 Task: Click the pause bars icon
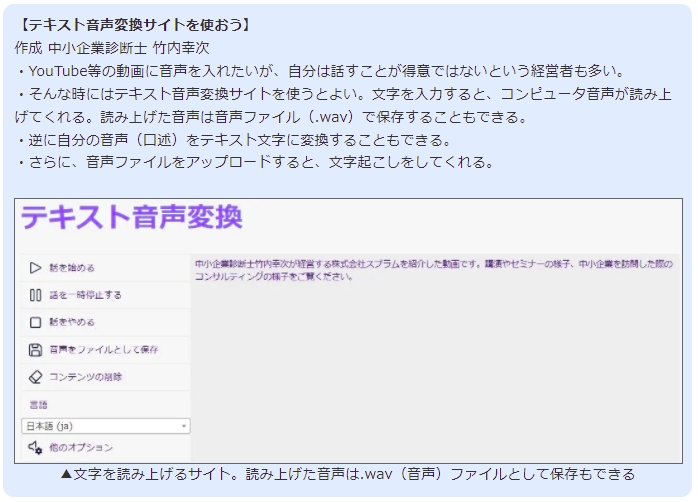pos(35,295)
